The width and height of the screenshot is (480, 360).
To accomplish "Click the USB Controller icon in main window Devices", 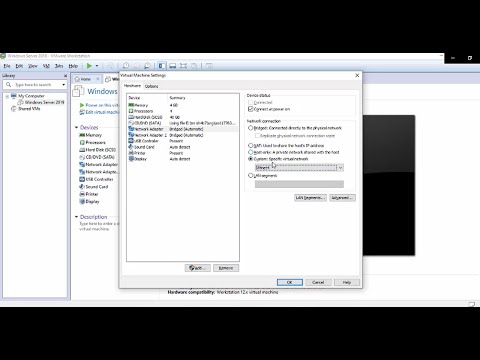I will (82, 179).
